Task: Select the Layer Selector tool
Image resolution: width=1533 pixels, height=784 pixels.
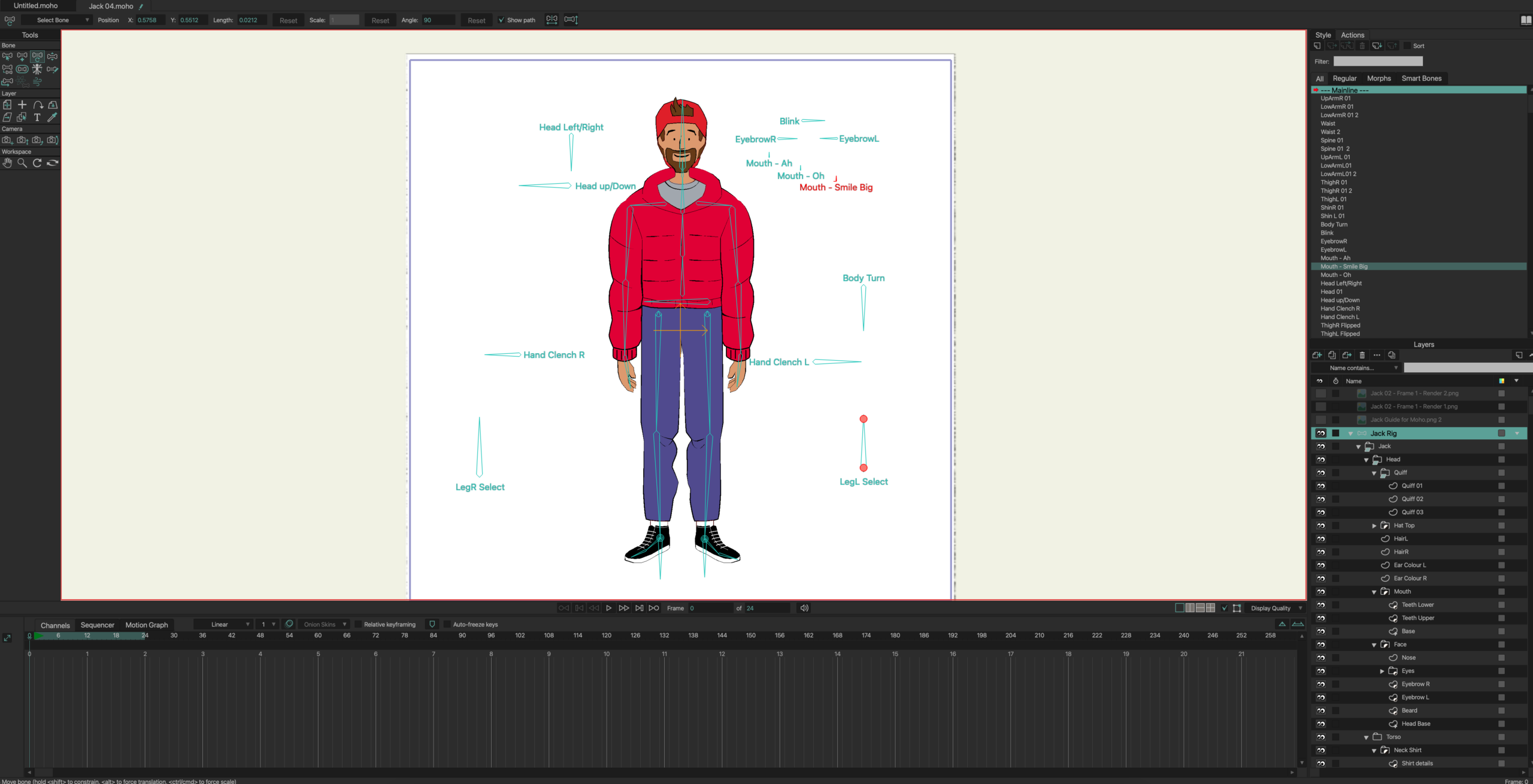Action: pyautogui.click(x=22, y=117)
